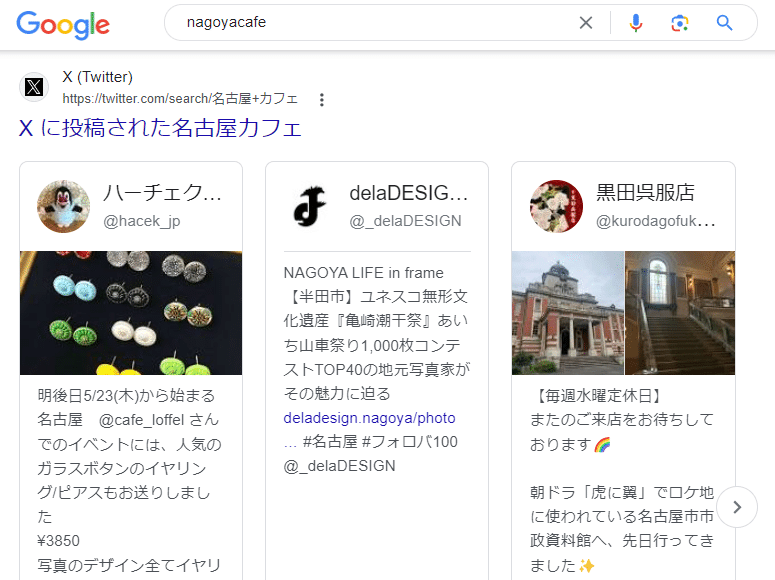The width and height of the screenshot is (775, 580).
Task: Click the ¥3850 price text
Action: [58, 540]
